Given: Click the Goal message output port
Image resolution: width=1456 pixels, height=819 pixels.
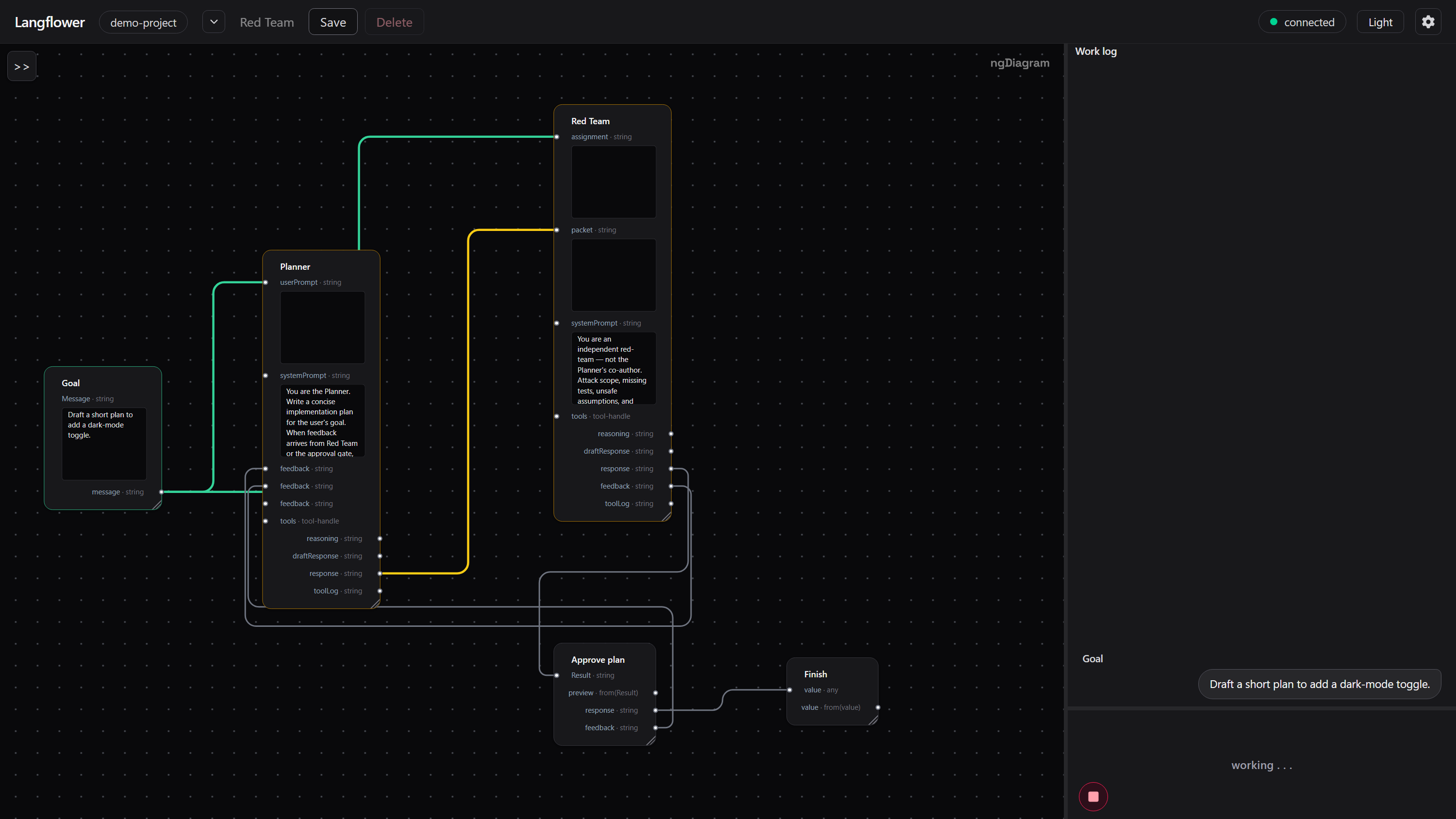Looking at the screenshot, I should point(161,491).
